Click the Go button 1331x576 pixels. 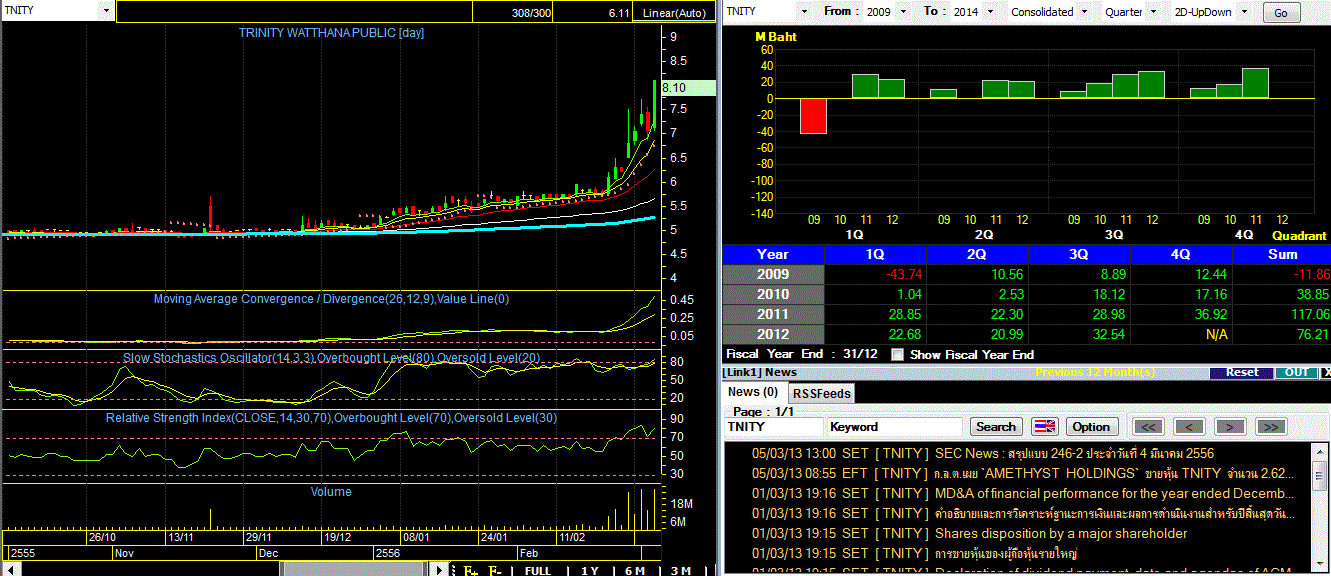pos(1282,13)
